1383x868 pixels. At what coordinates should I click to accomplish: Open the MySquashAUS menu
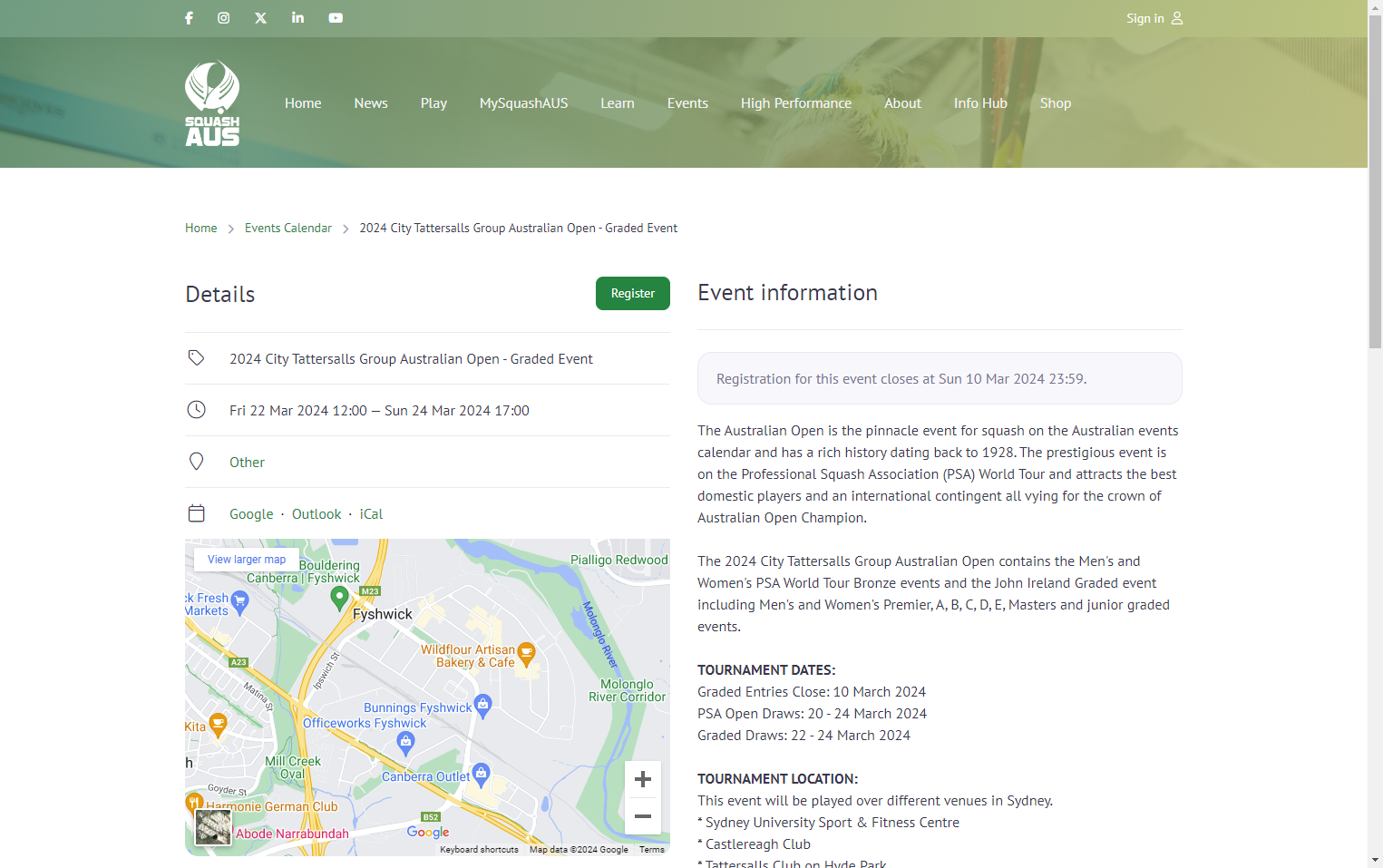pos(524,103)
